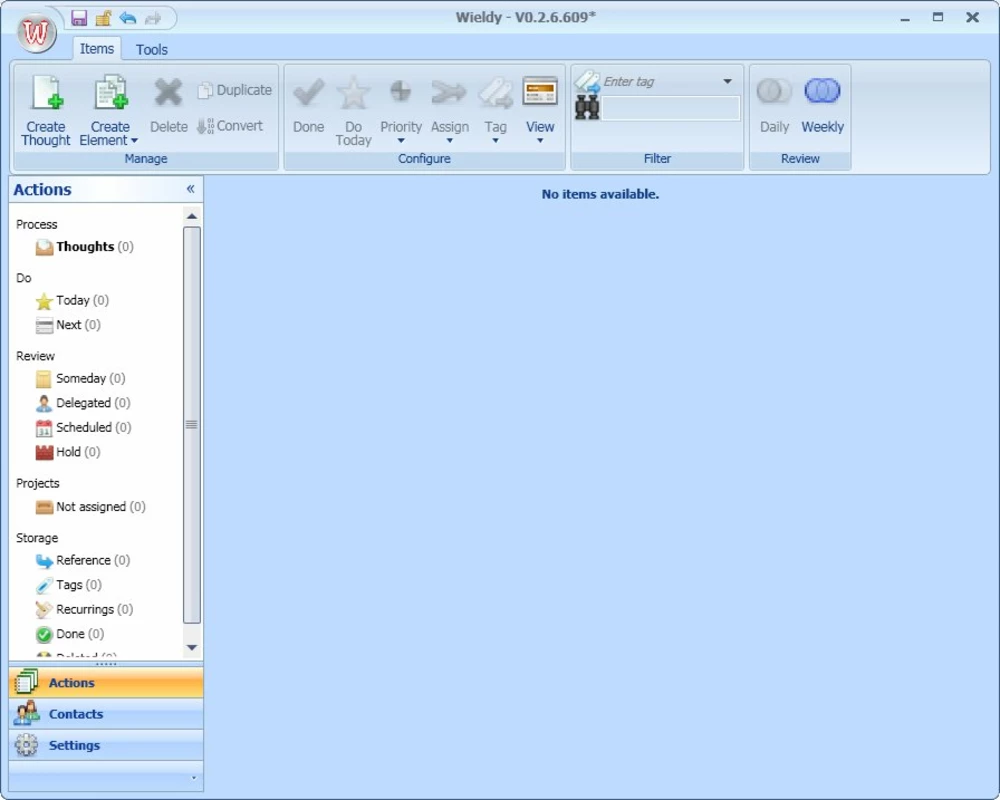This screenshot has width=1000, height=800.
Task: Click the Create Element icon
Action: (110, 93)
